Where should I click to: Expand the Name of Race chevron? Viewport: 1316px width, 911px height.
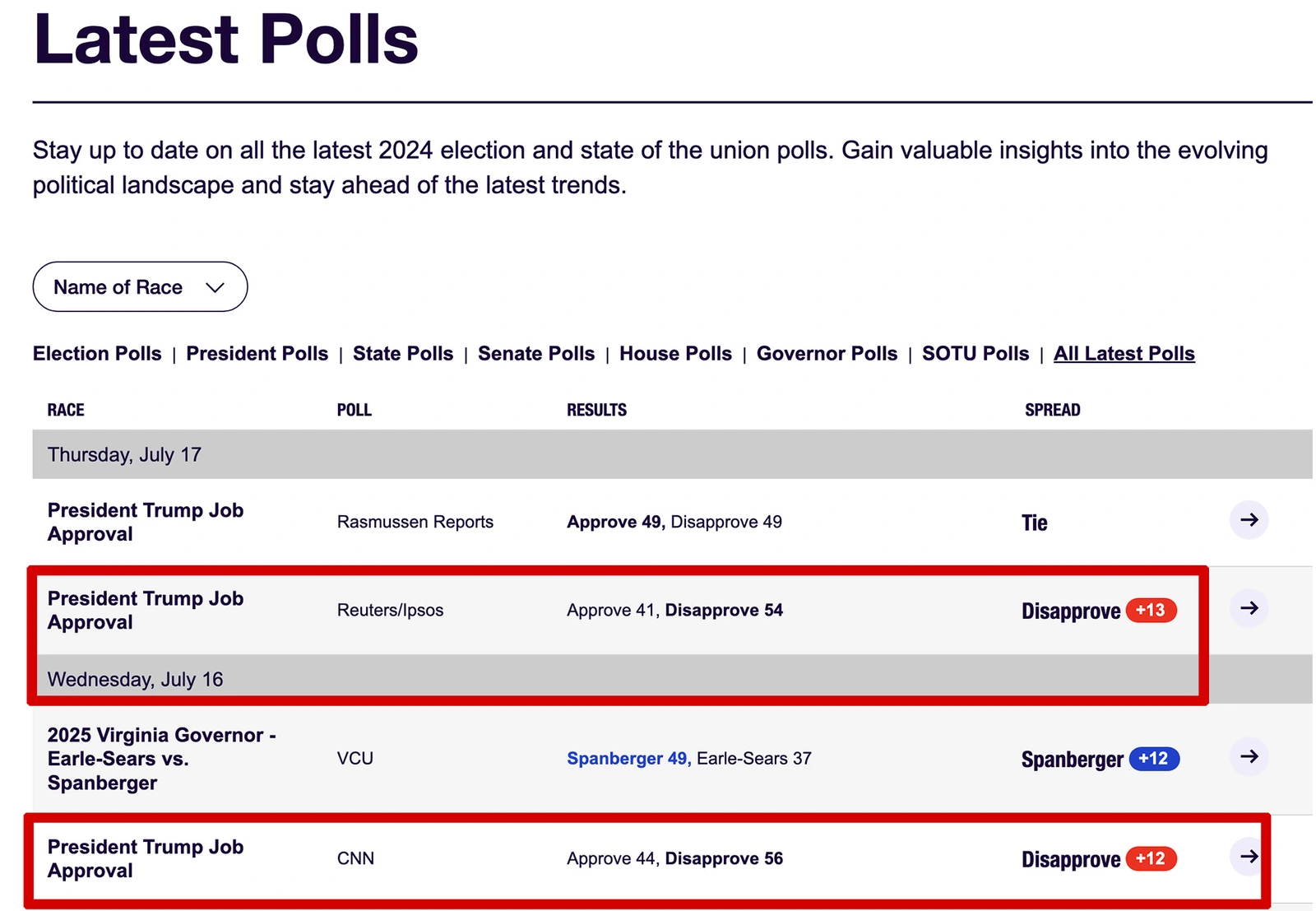[x=215, y=287]
